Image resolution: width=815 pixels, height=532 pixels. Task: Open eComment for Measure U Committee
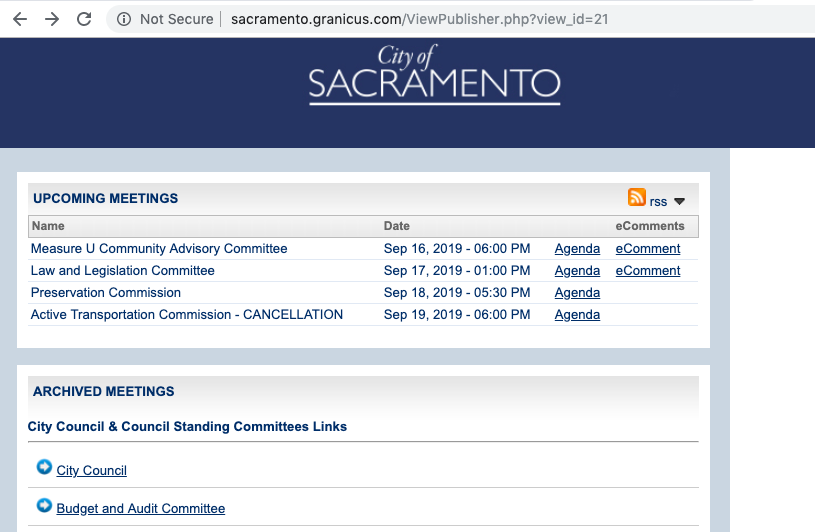pyautogui.click(x=648, y=249)
